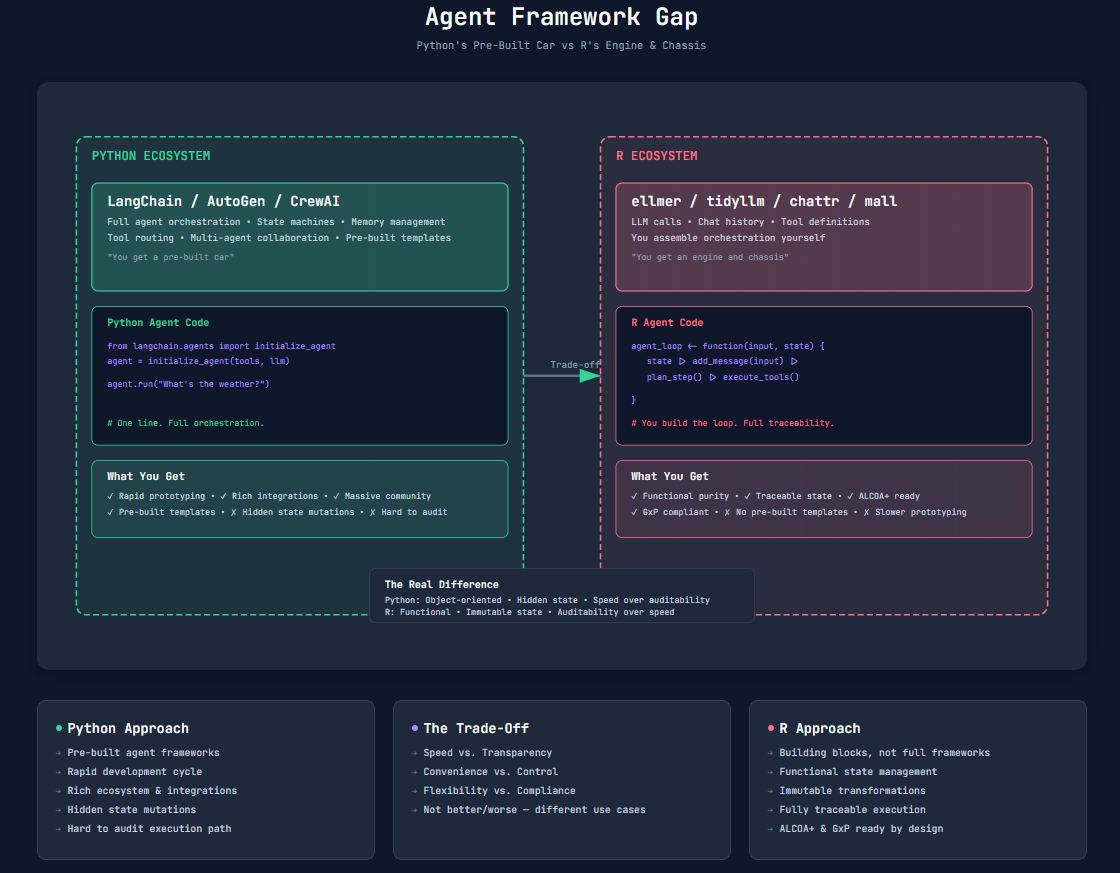Click the checkmark beside Rapid prototyping
The height and width of the screenshot is (873, 1120).
click(108, 496)
